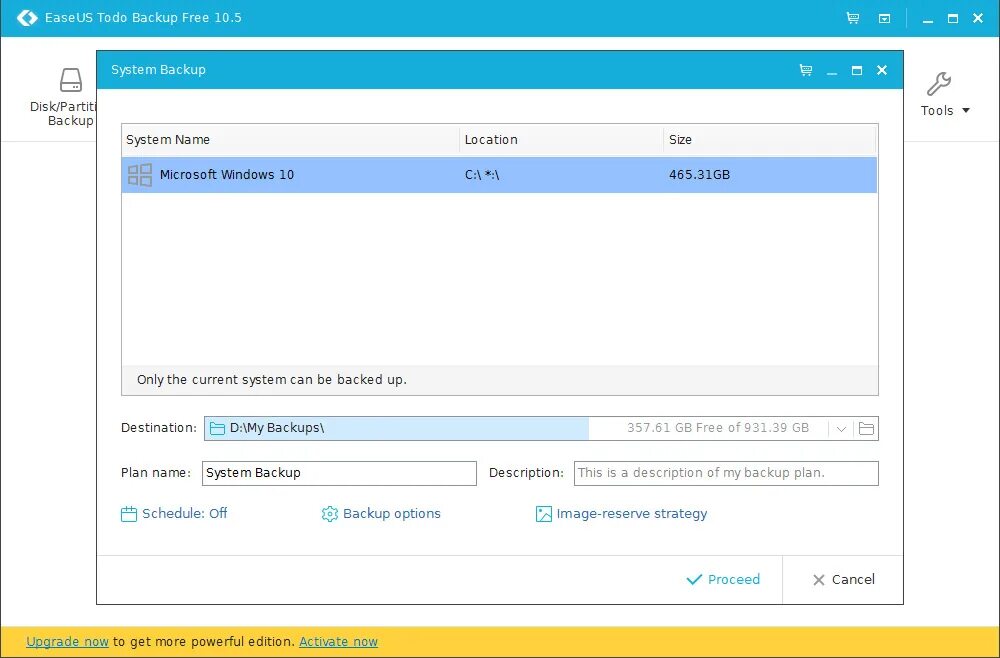Click the folder icon before D:\My Backups\

[217, 428]
